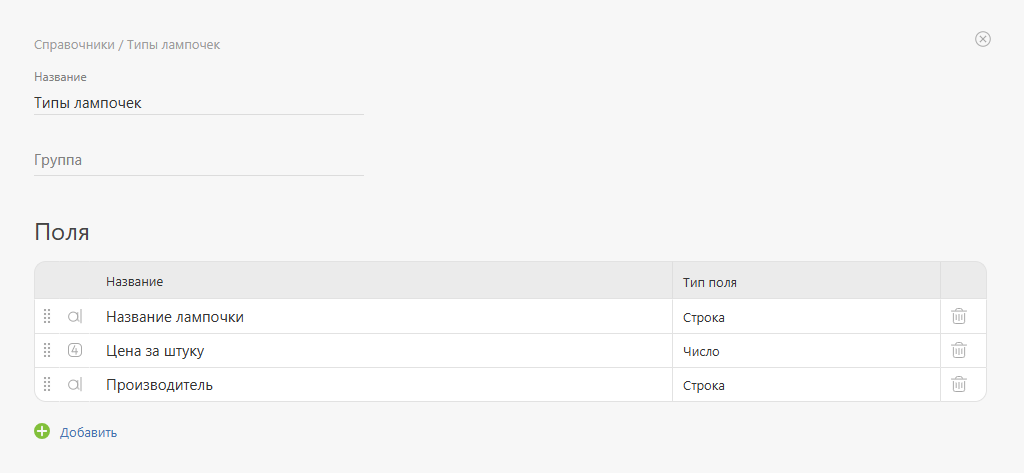Close the Типы лампочек editor
The height and width of the screenshot is (473, 1024).
(x=982, y=39)
